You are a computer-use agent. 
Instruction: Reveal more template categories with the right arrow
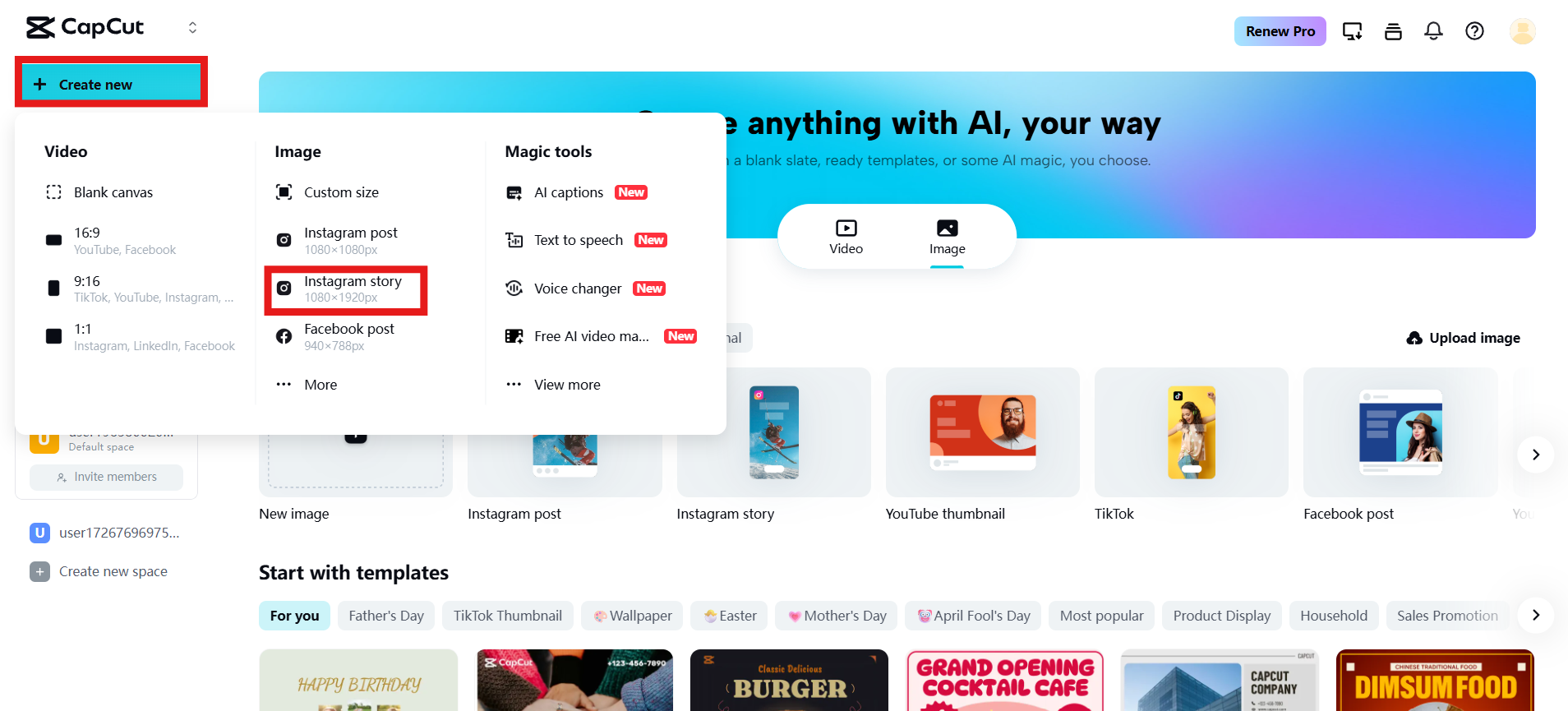[1535, 615]
